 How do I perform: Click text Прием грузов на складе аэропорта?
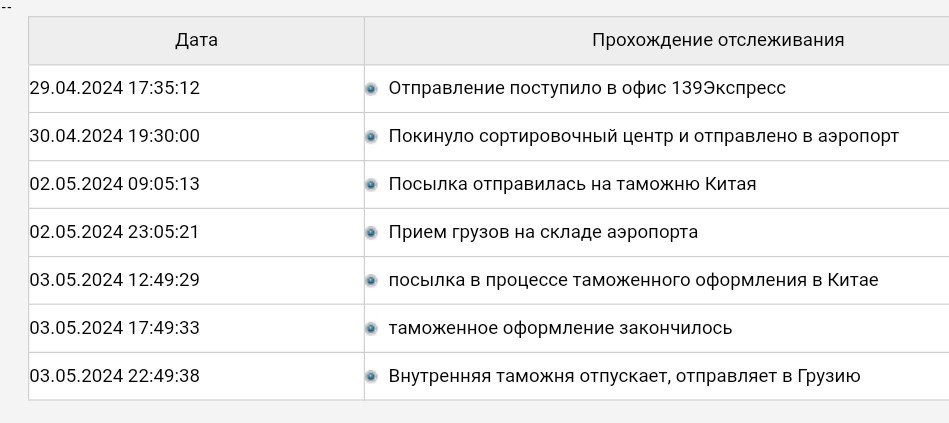click(x=543, y=232)
